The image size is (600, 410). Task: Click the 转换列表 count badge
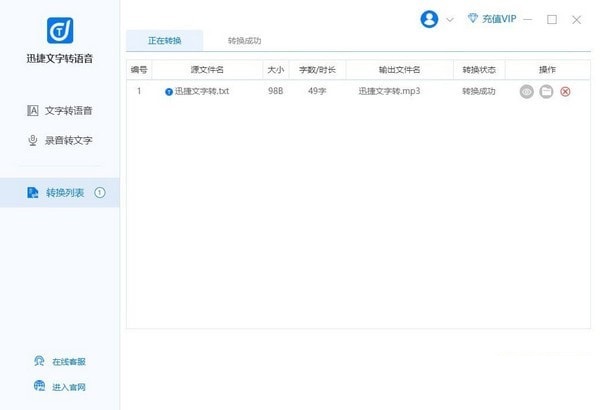[100, 192]
